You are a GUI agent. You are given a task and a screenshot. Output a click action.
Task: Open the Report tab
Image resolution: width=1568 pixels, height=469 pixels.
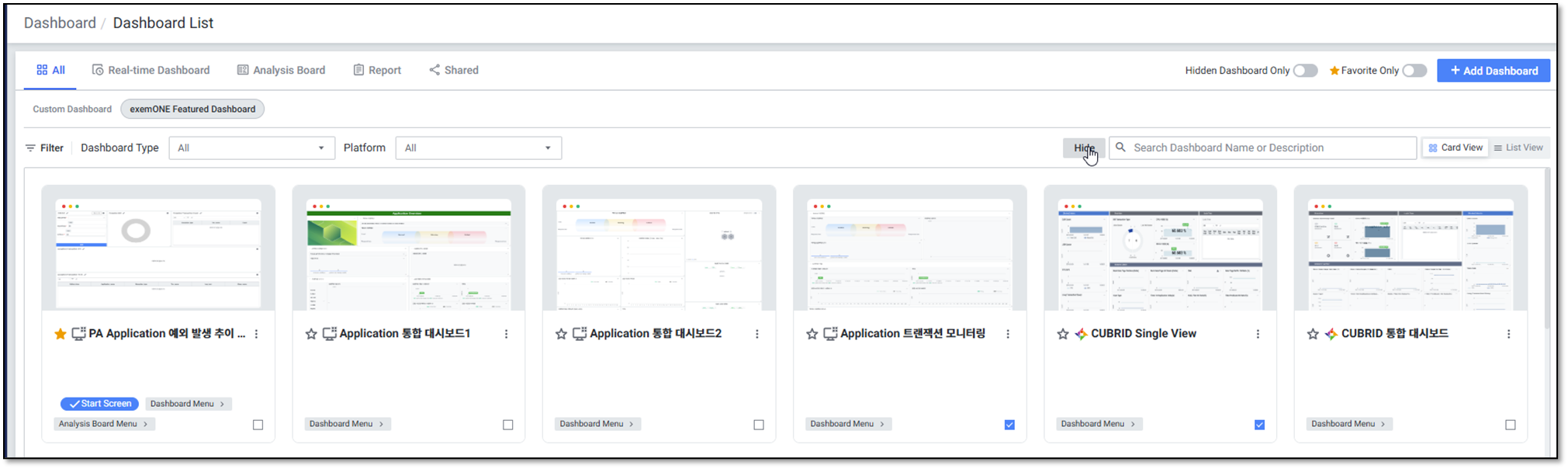(377, 70)
